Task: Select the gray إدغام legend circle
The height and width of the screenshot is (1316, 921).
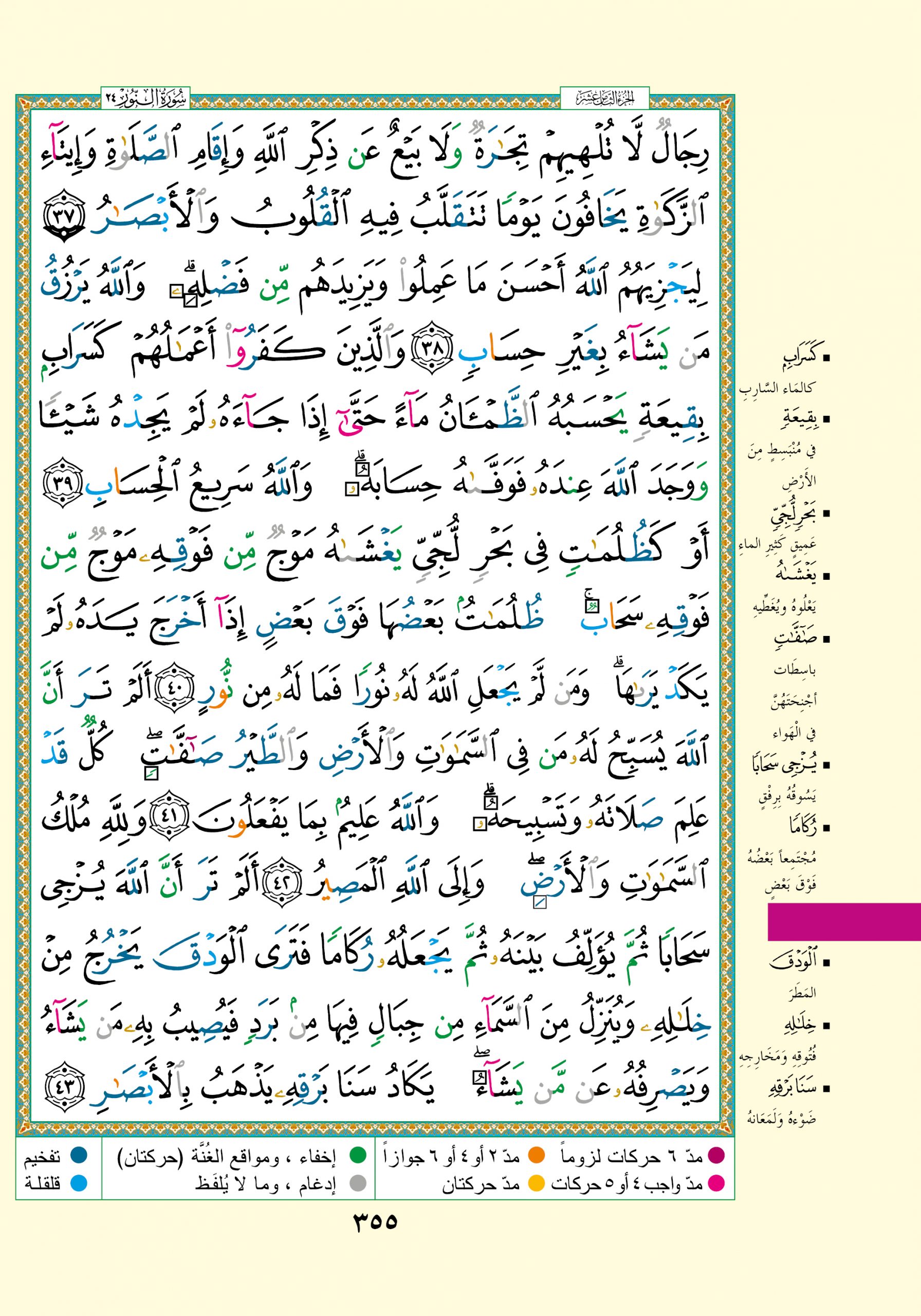Action: click(358, 1183)
